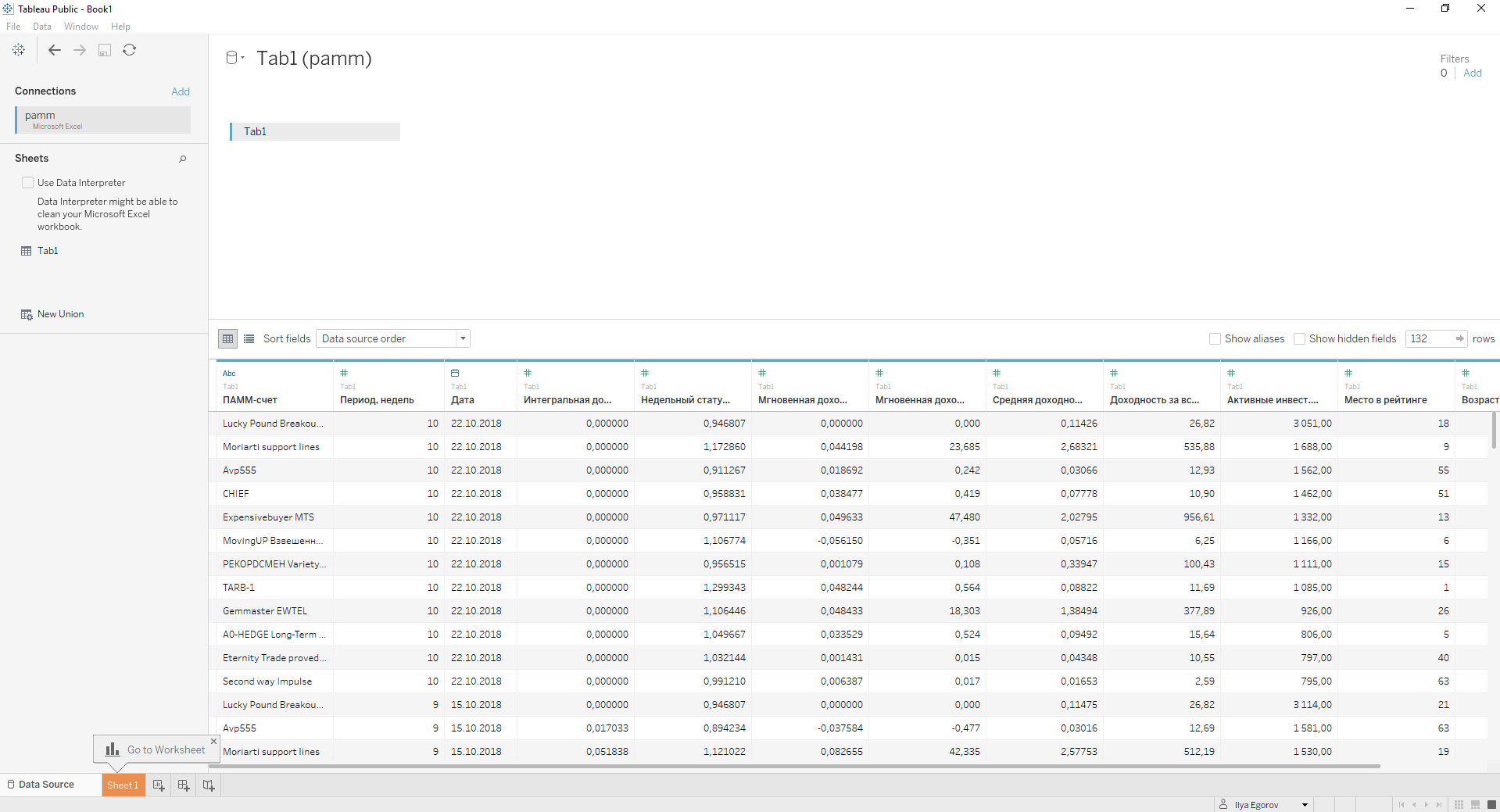Change data type of ПАММ-счет column
Image resolution: width=1500 pixels, height=812 pixels.
coord(229,374)
